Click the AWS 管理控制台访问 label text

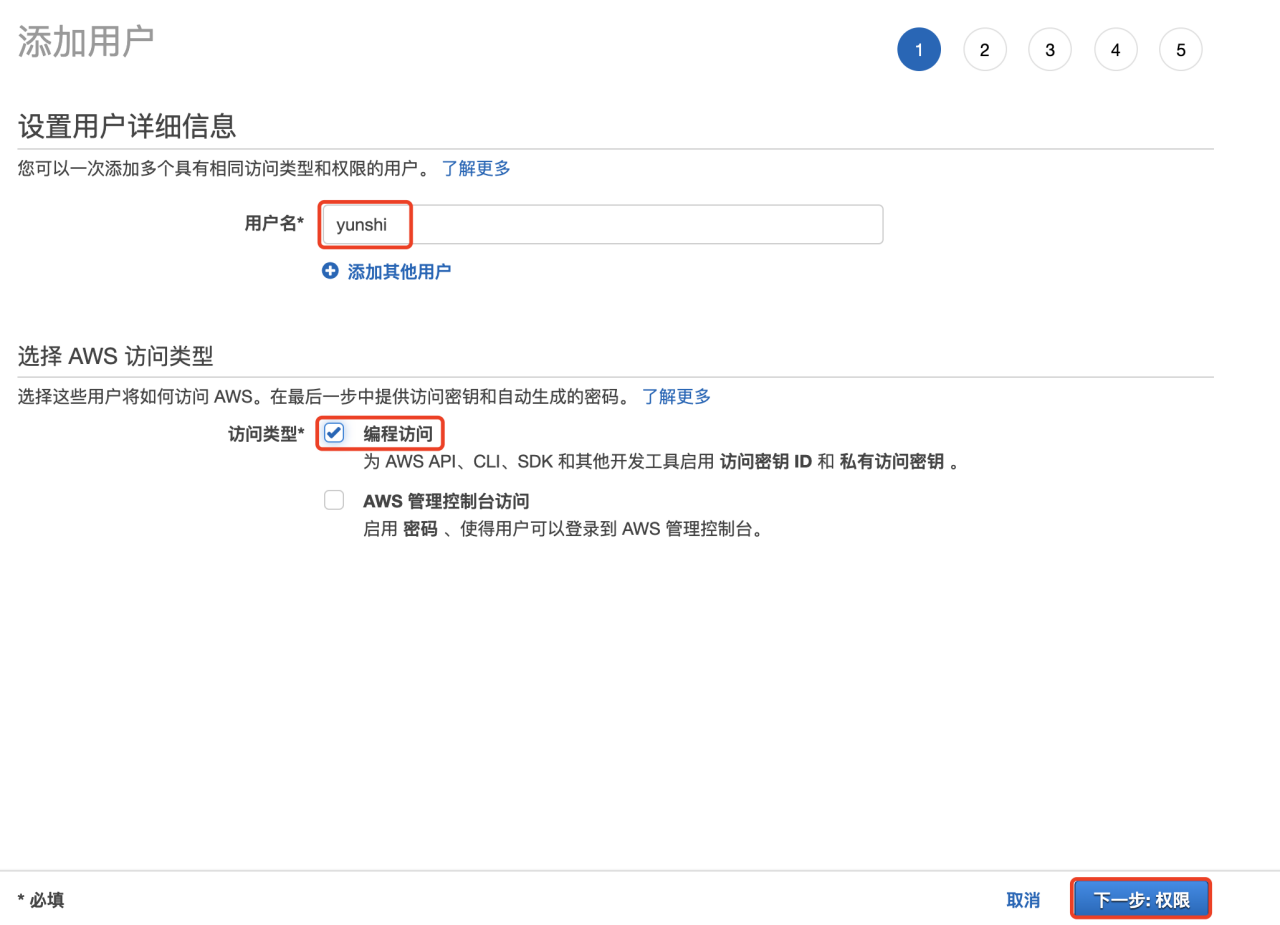pyautogui.click(x=446, y=501)
